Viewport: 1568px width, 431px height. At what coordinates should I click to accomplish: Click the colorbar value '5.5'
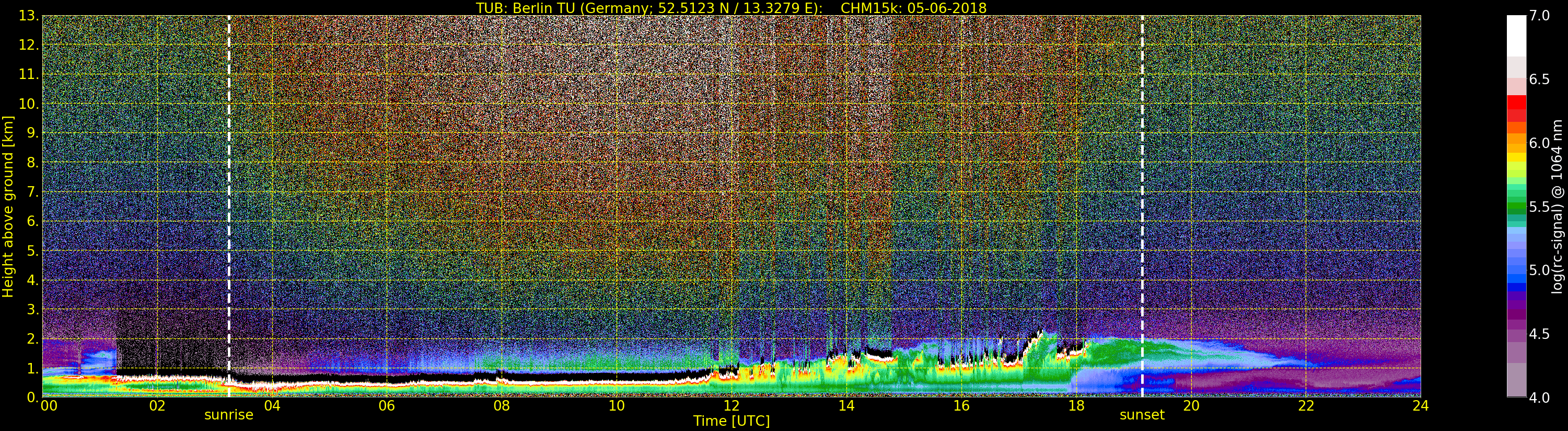point(1539,207)
